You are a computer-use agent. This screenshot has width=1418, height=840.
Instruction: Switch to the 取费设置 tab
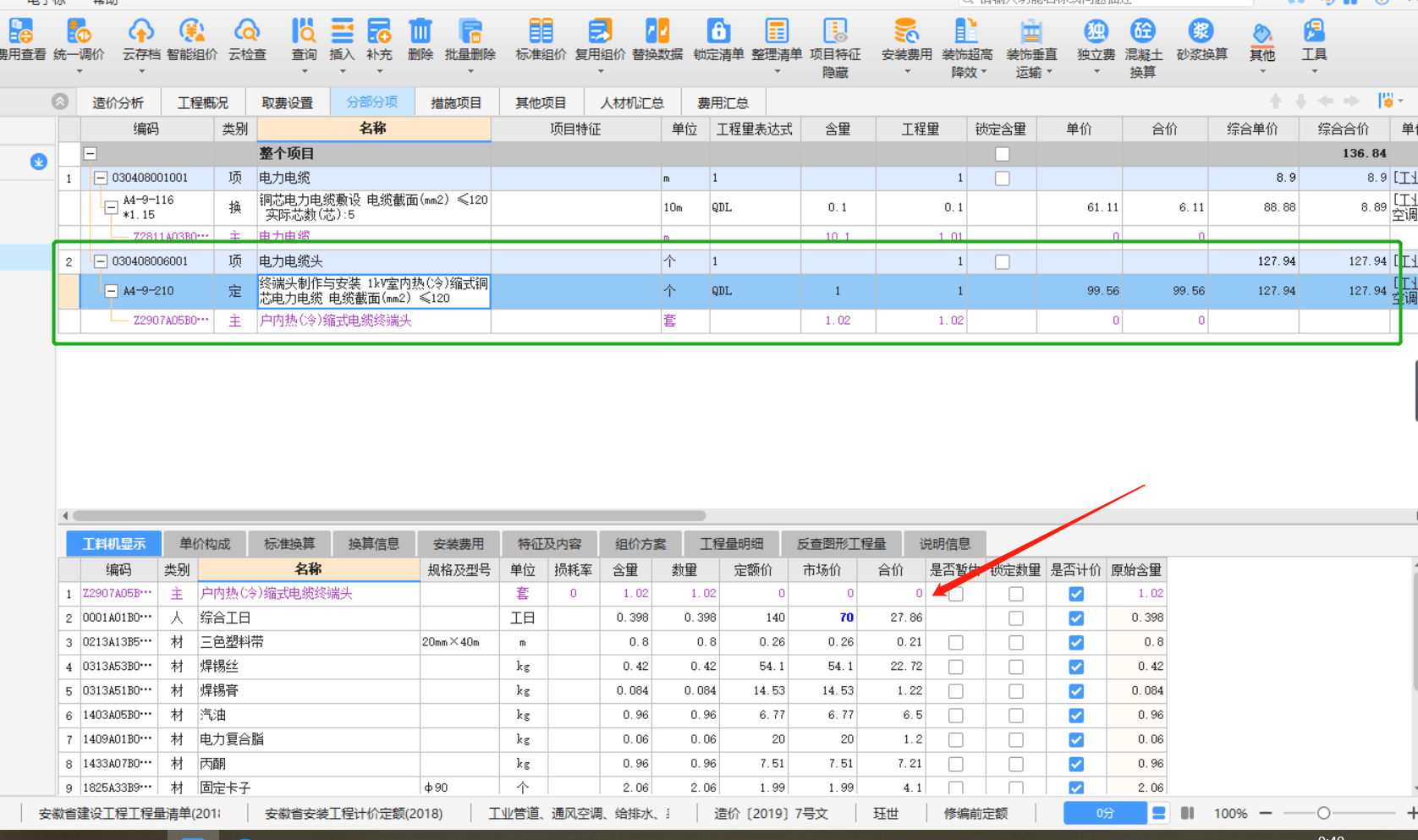(287, 102)
